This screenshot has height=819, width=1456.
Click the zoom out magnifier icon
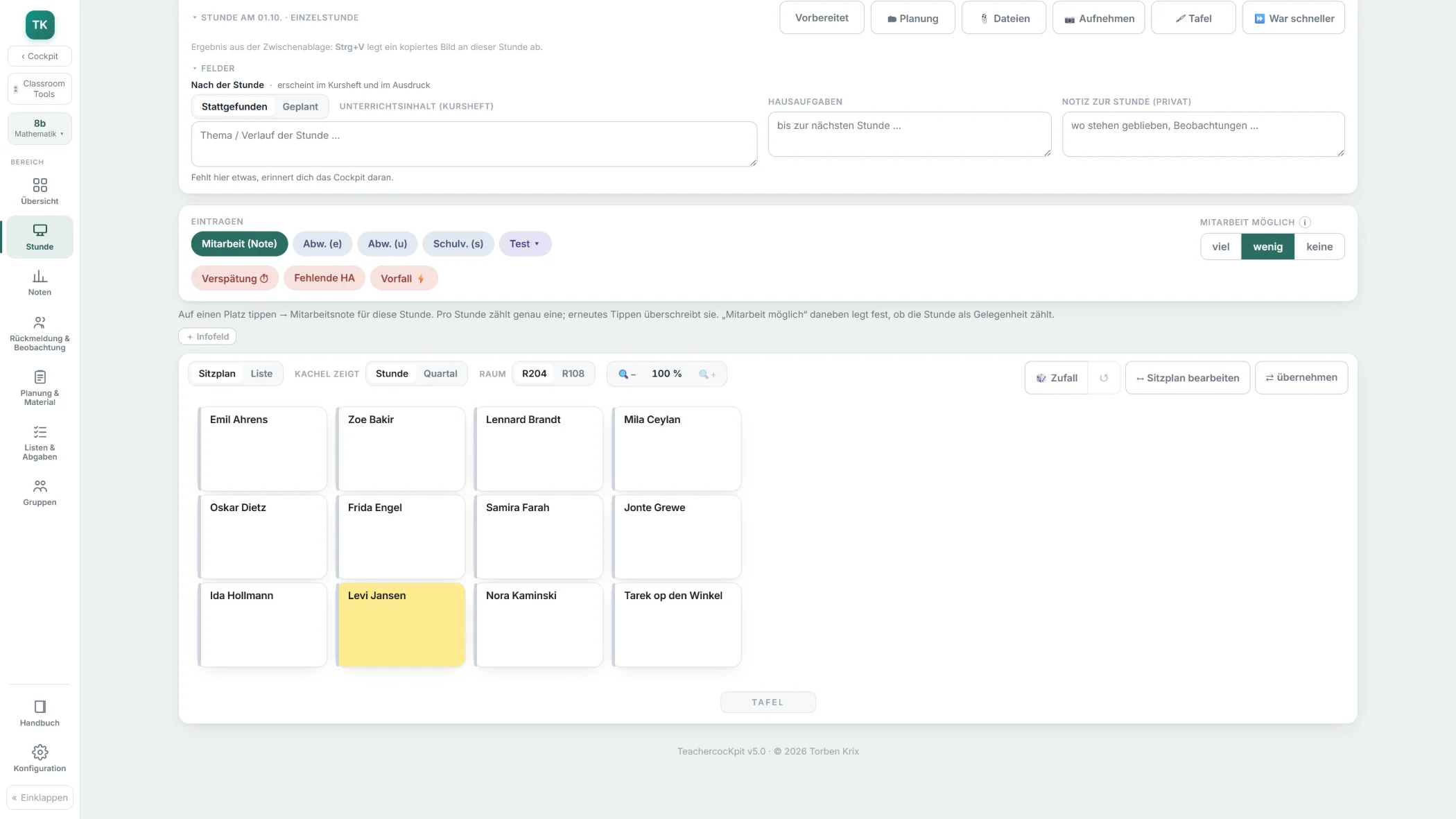(x=627, y=374)
